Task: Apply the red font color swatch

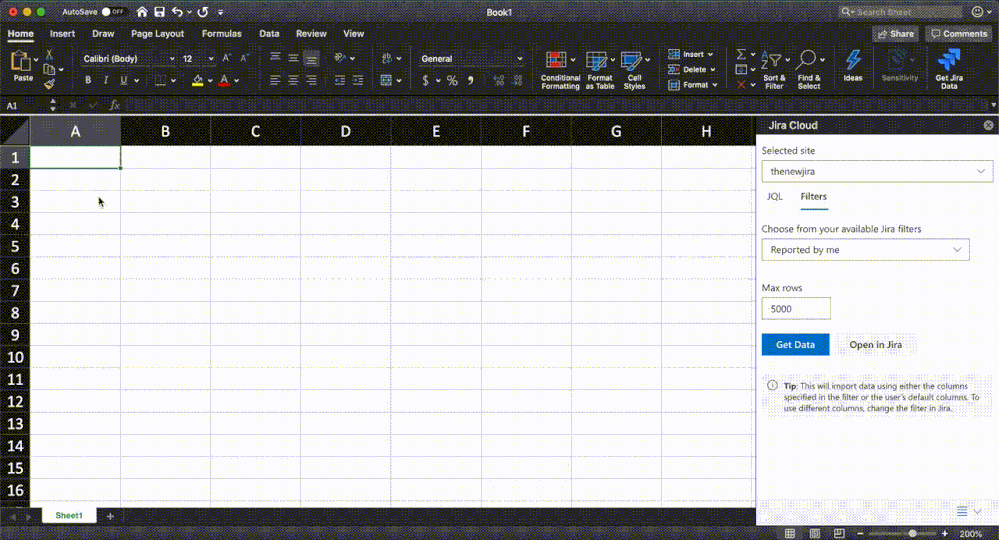Action: [224, 80]
